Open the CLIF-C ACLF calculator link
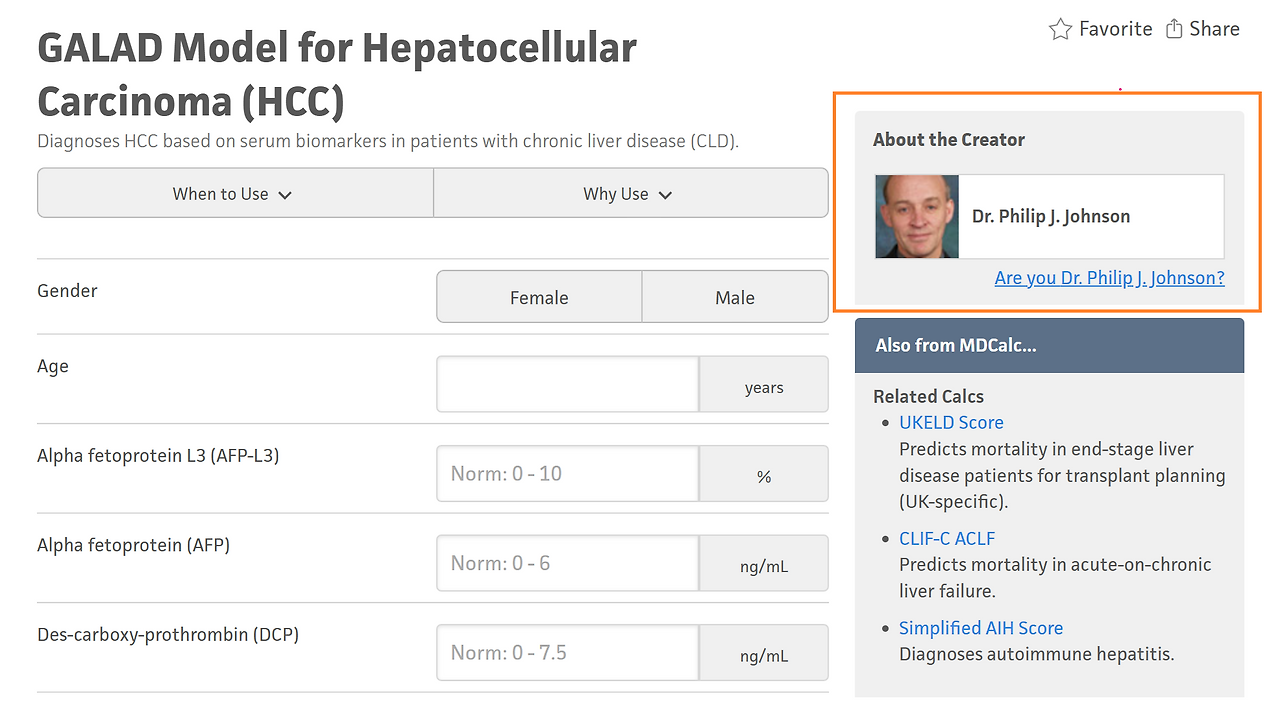The image size is (1280, 720). click(x=947, y=539)
